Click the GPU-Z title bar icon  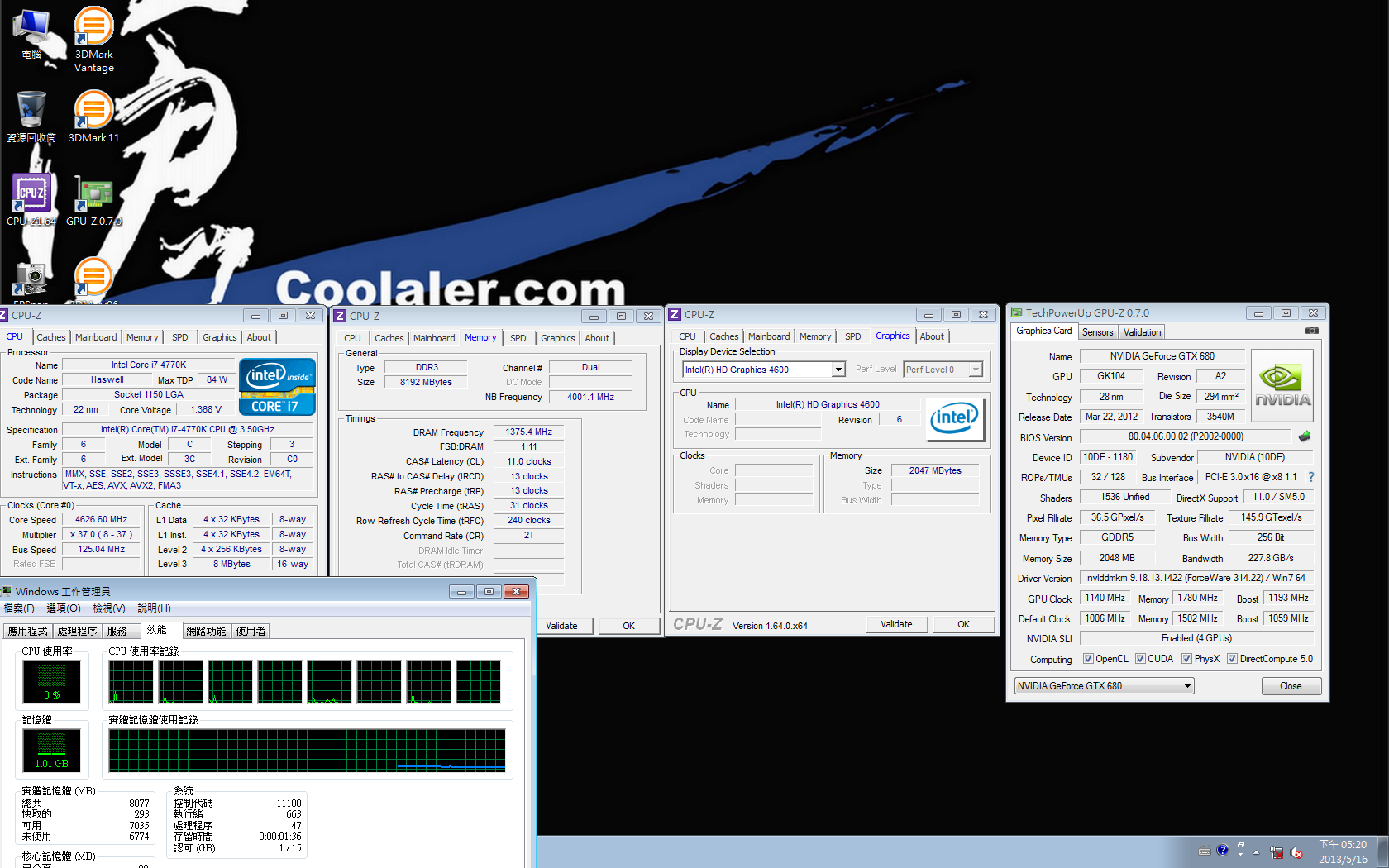[x=1017, y=312]
